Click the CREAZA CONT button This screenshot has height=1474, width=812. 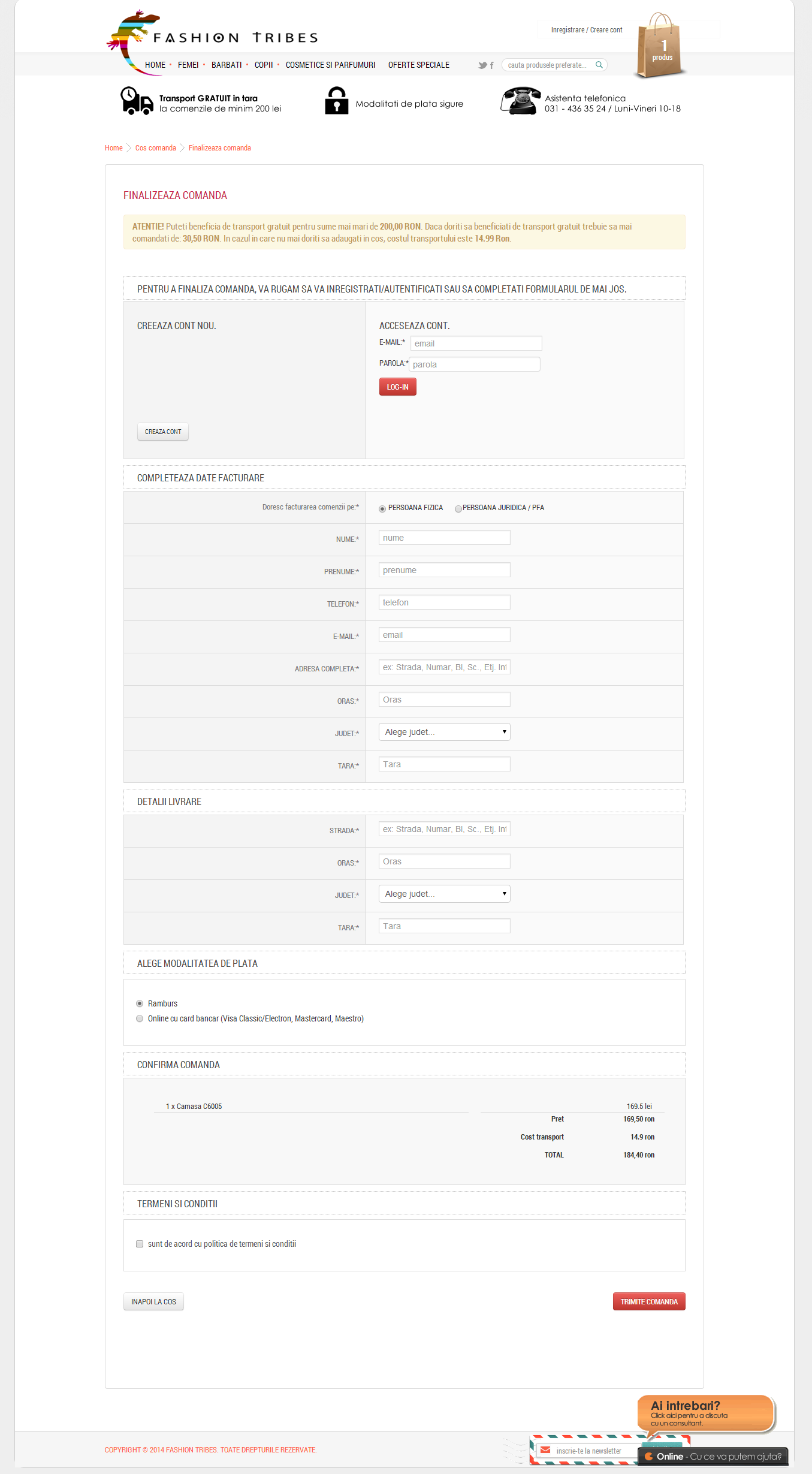[x=163, y=432]
